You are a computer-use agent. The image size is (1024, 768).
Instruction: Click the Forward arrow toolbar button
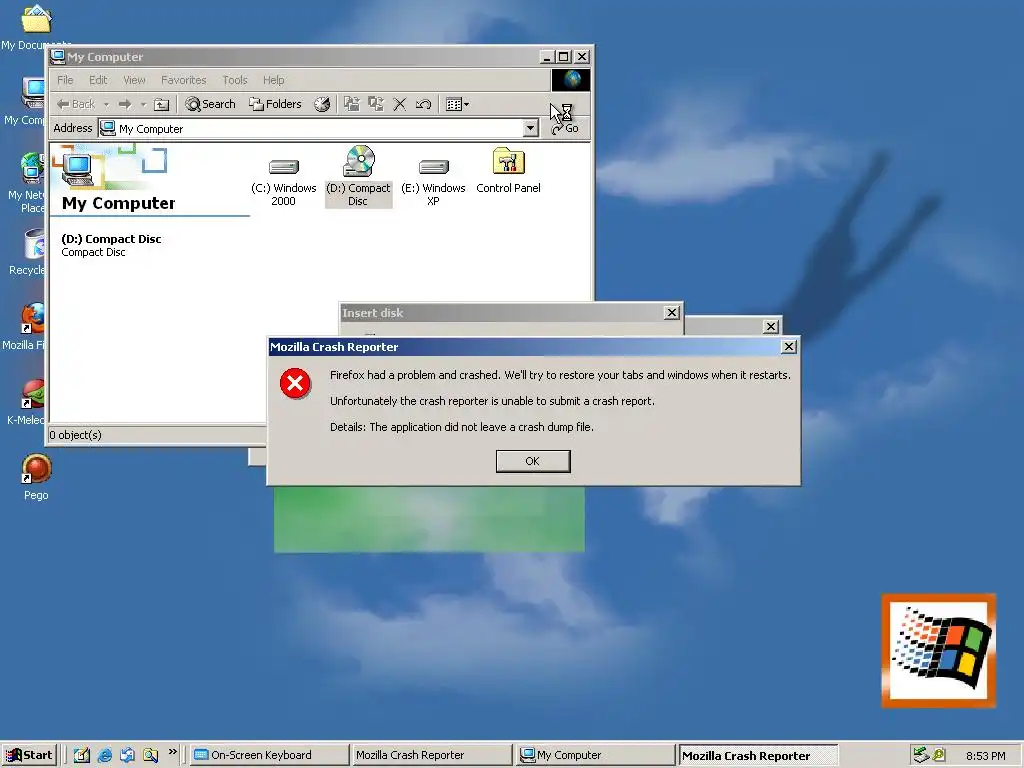tap(125, 104)
